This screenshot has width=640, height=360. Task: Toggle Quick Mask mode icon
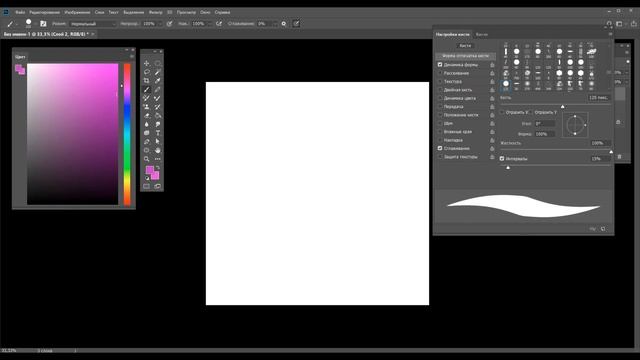point(147,187)
